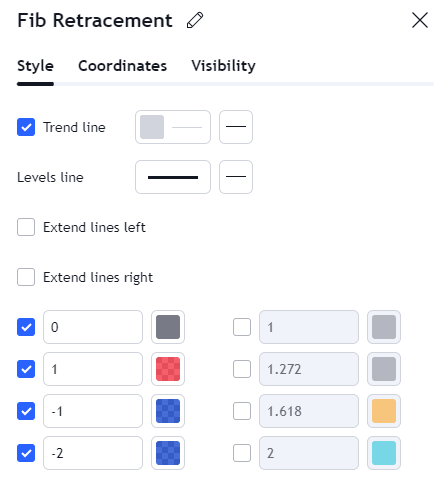Select the Style tab
The width and height of the screenshot is (443, 478).
pos(35,66)
